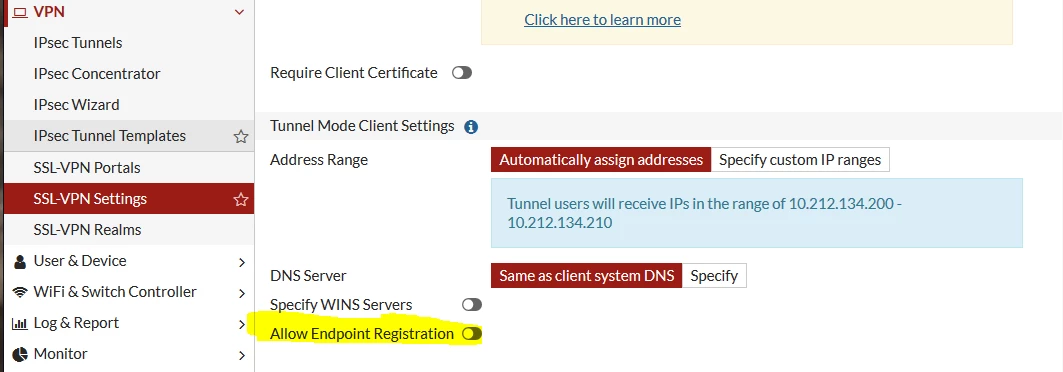This screenshot has width=1063, height=372.
Task: Expand User & Device submenu arrow
Action: point(242,262)
